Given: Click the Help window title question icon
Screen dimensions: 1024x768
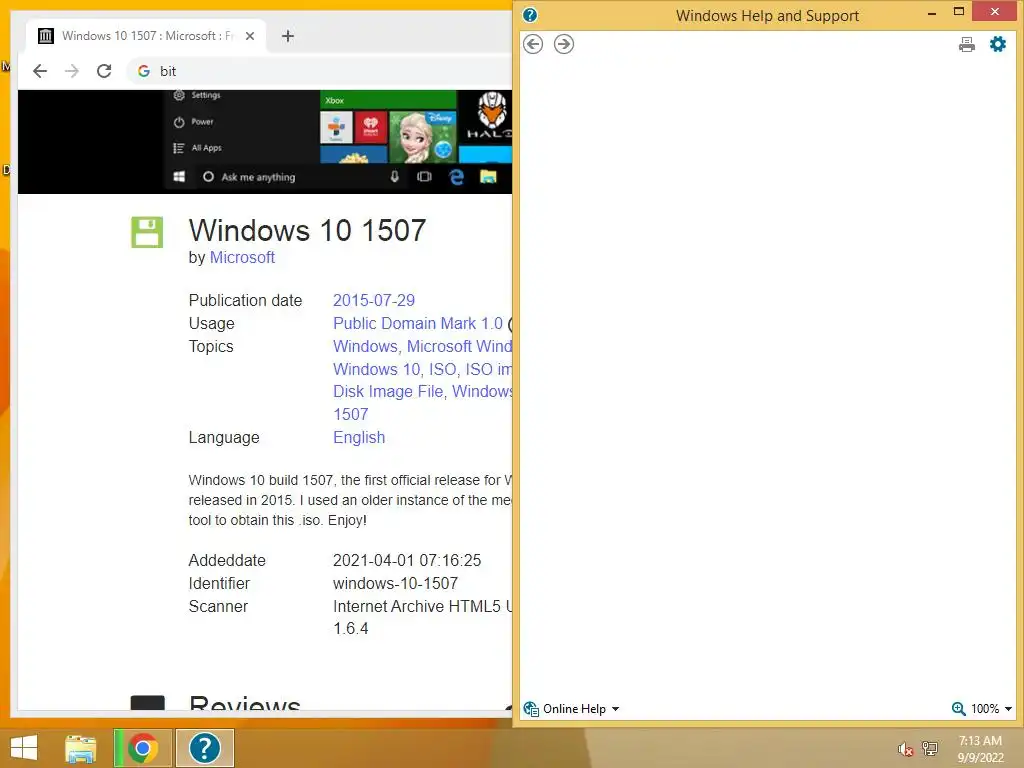Looking at the screenshot, I should [530, 15].
